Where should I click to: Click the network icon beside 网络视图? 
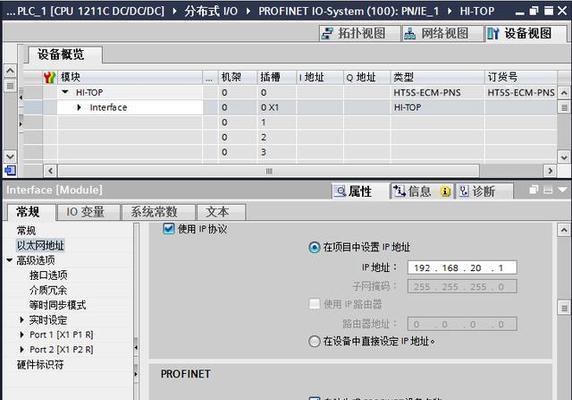pos(410,34)
